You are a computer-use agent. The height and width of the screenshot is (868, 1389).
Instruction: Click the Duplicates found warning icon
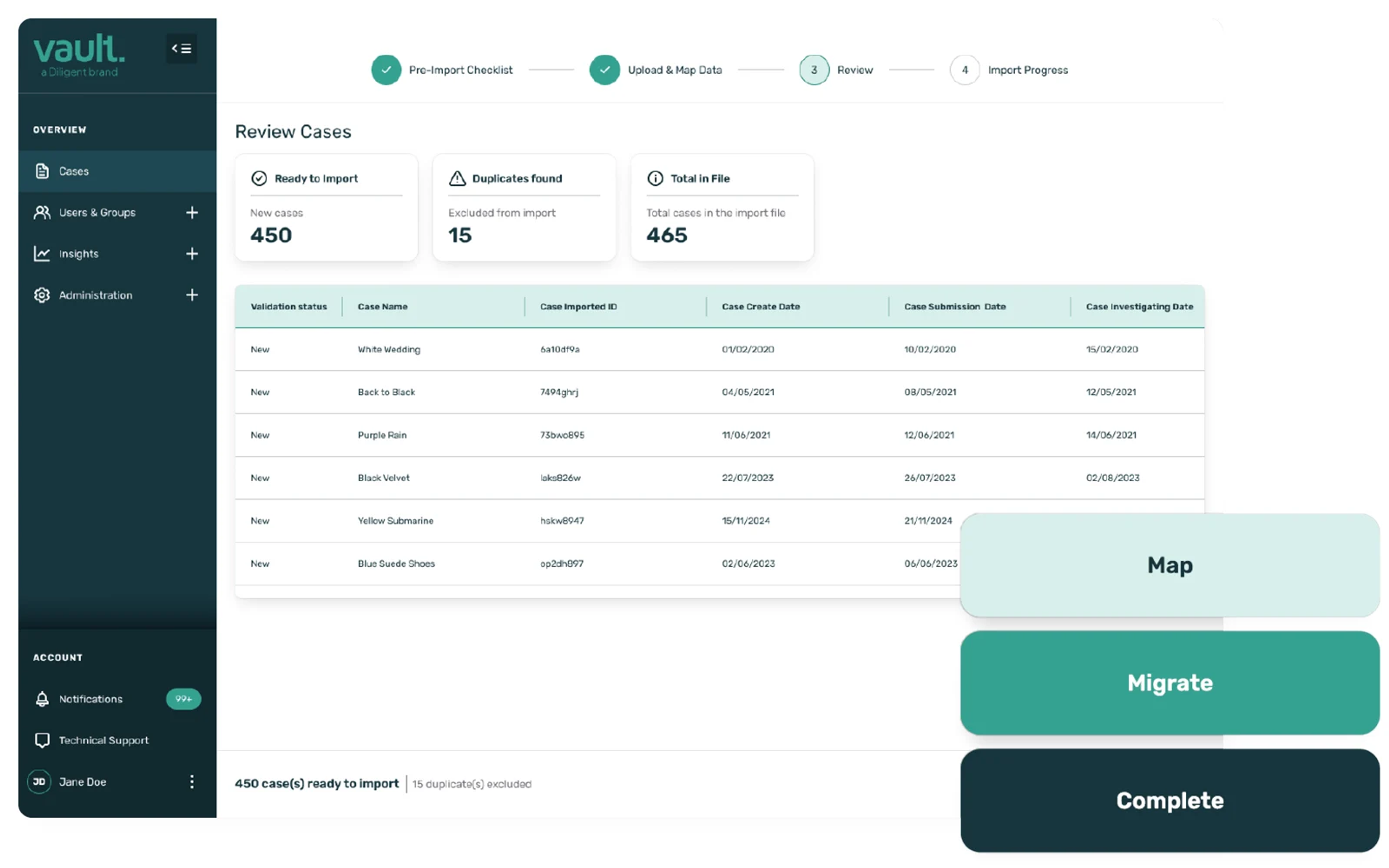457,179
